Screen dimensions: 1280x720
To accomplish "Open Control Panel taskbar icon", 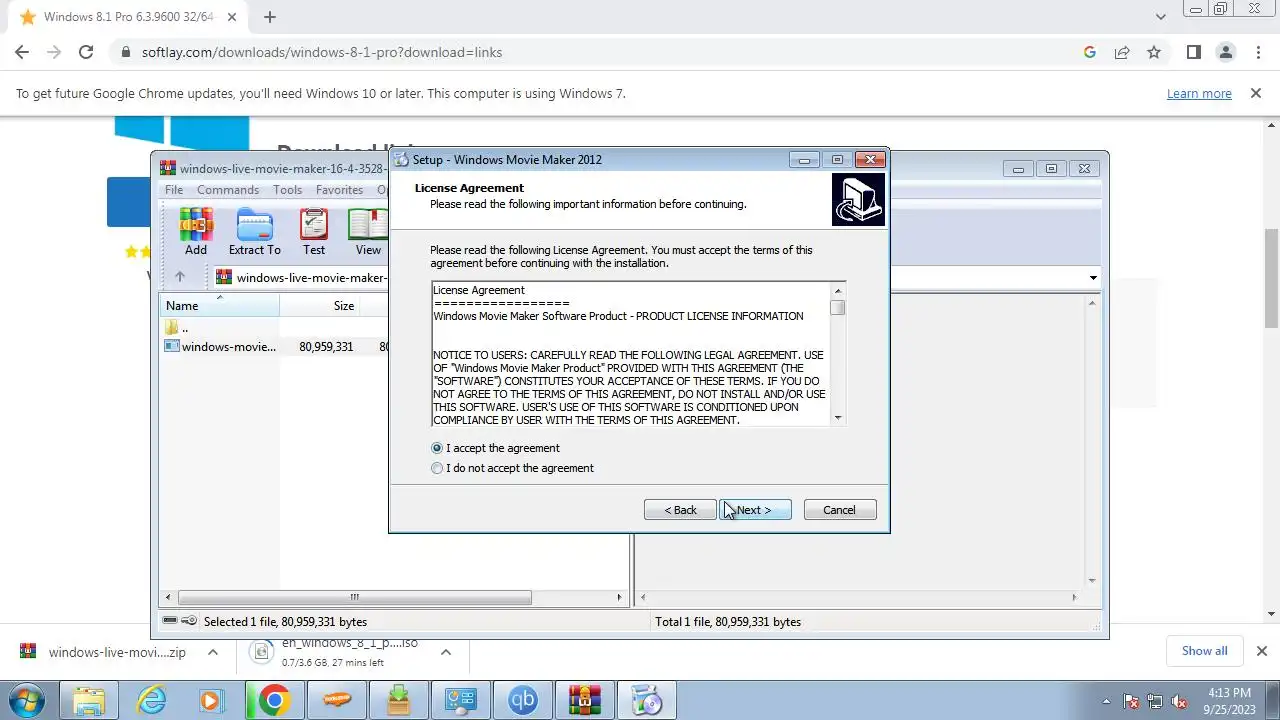I will point(461,700).
